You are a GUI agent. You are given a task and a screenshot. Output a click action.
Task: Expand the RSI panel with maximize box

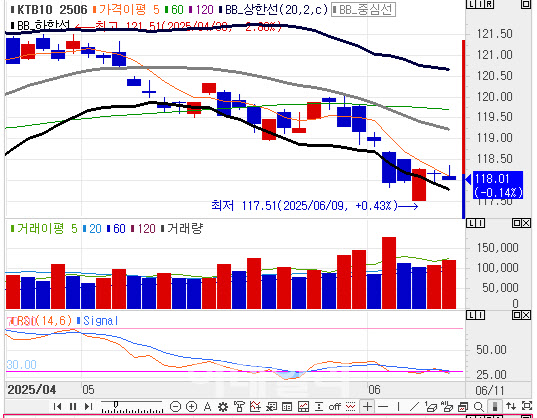point(516,315)
